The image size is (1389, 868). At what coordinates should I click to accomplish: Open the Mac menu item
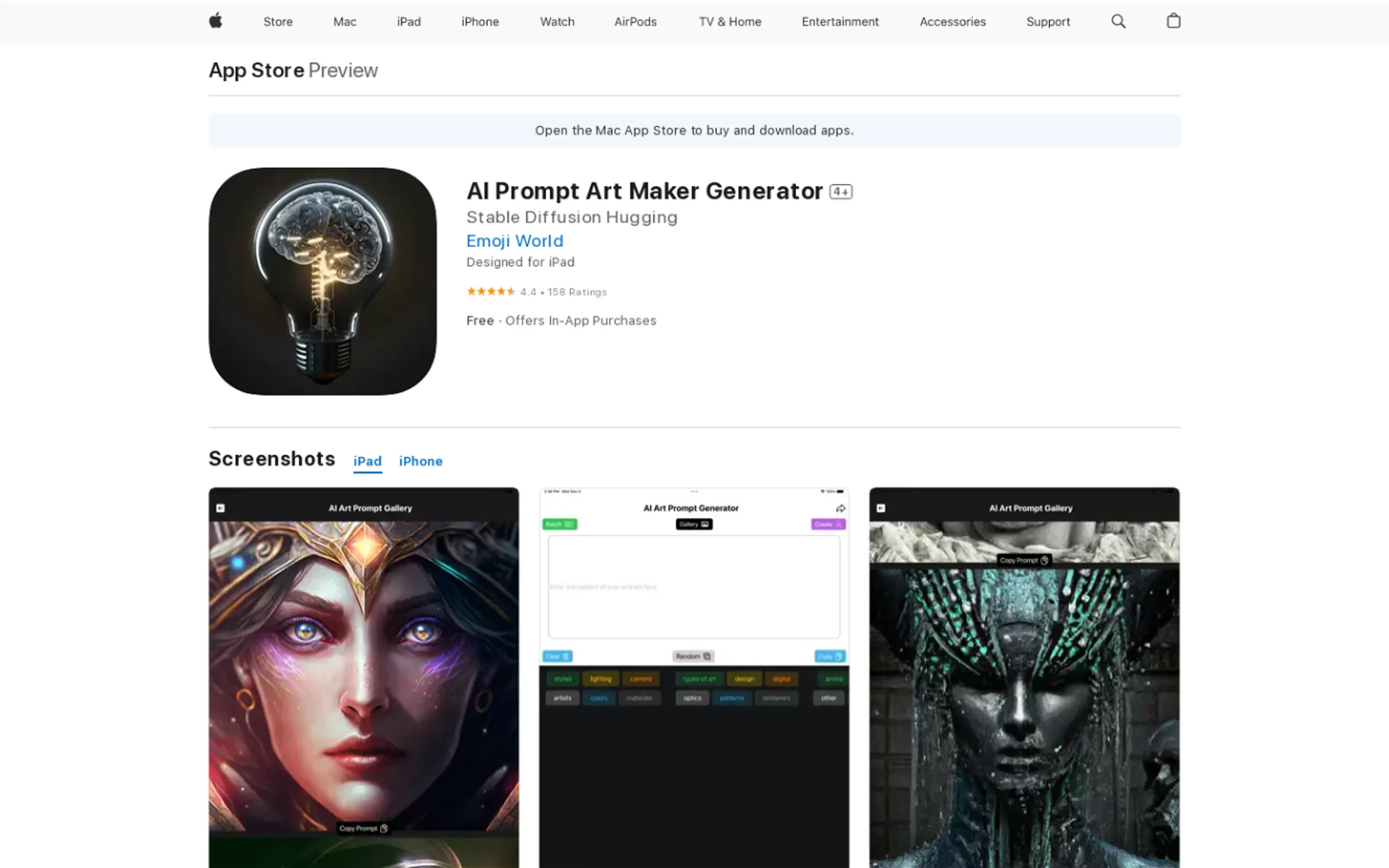345,22
